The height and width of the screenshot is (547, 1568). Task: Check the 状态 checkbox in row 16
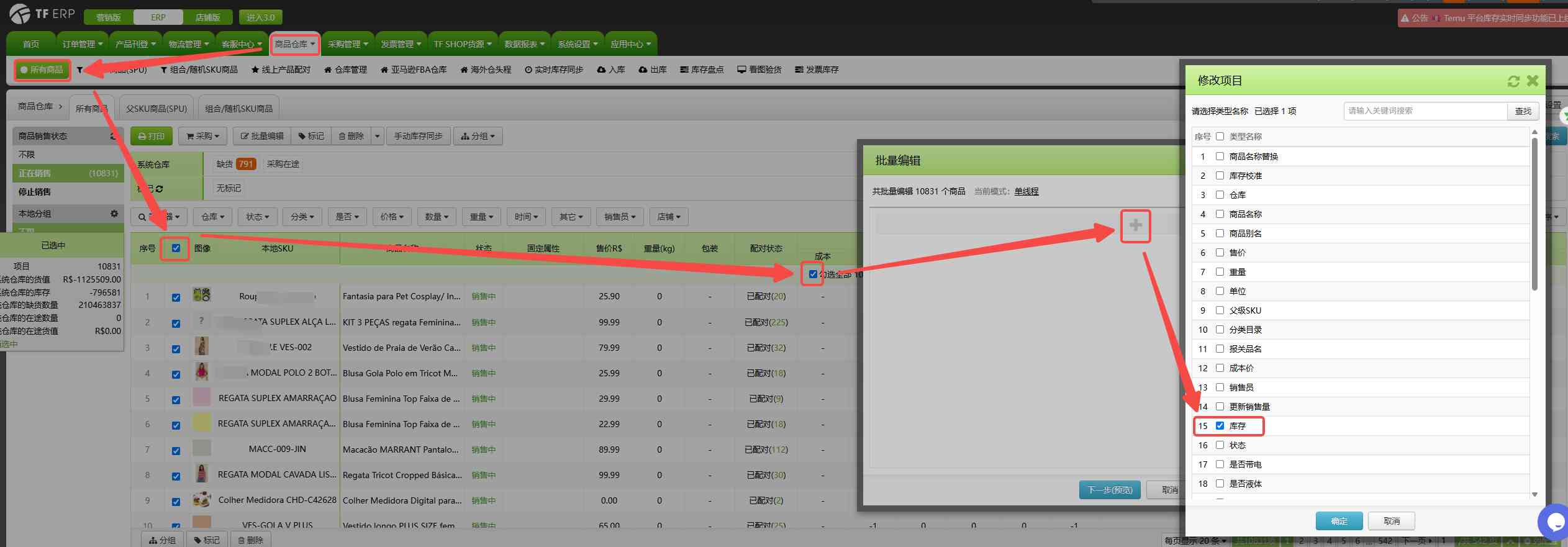1220,445
